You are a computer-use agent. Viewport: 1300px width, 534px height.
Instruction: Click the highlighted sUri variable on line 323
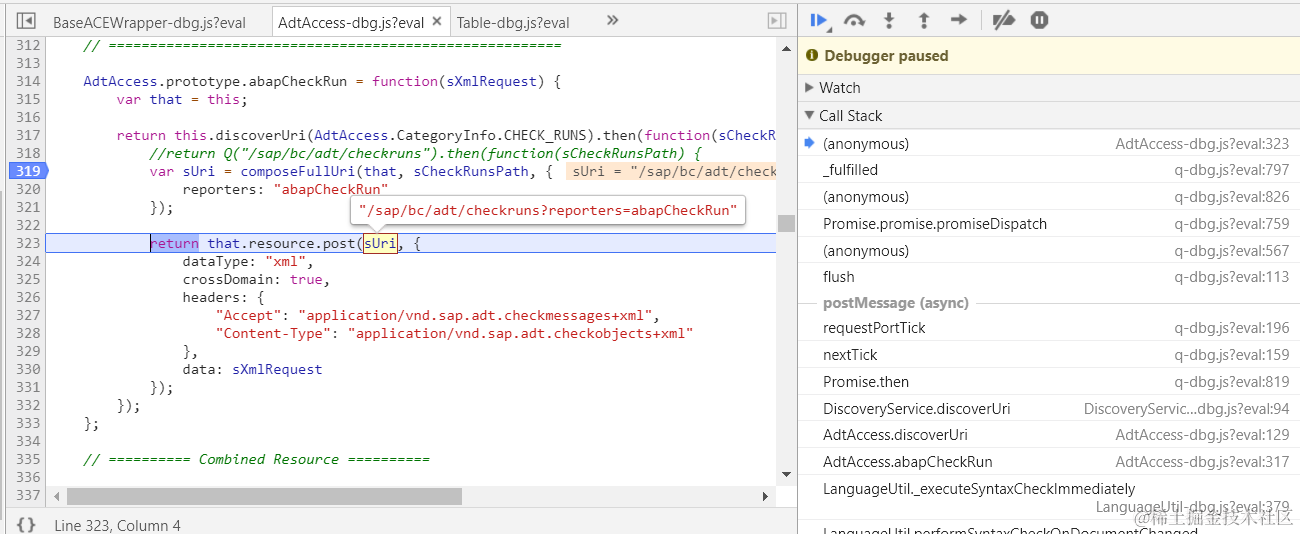[x=380, y=243]
